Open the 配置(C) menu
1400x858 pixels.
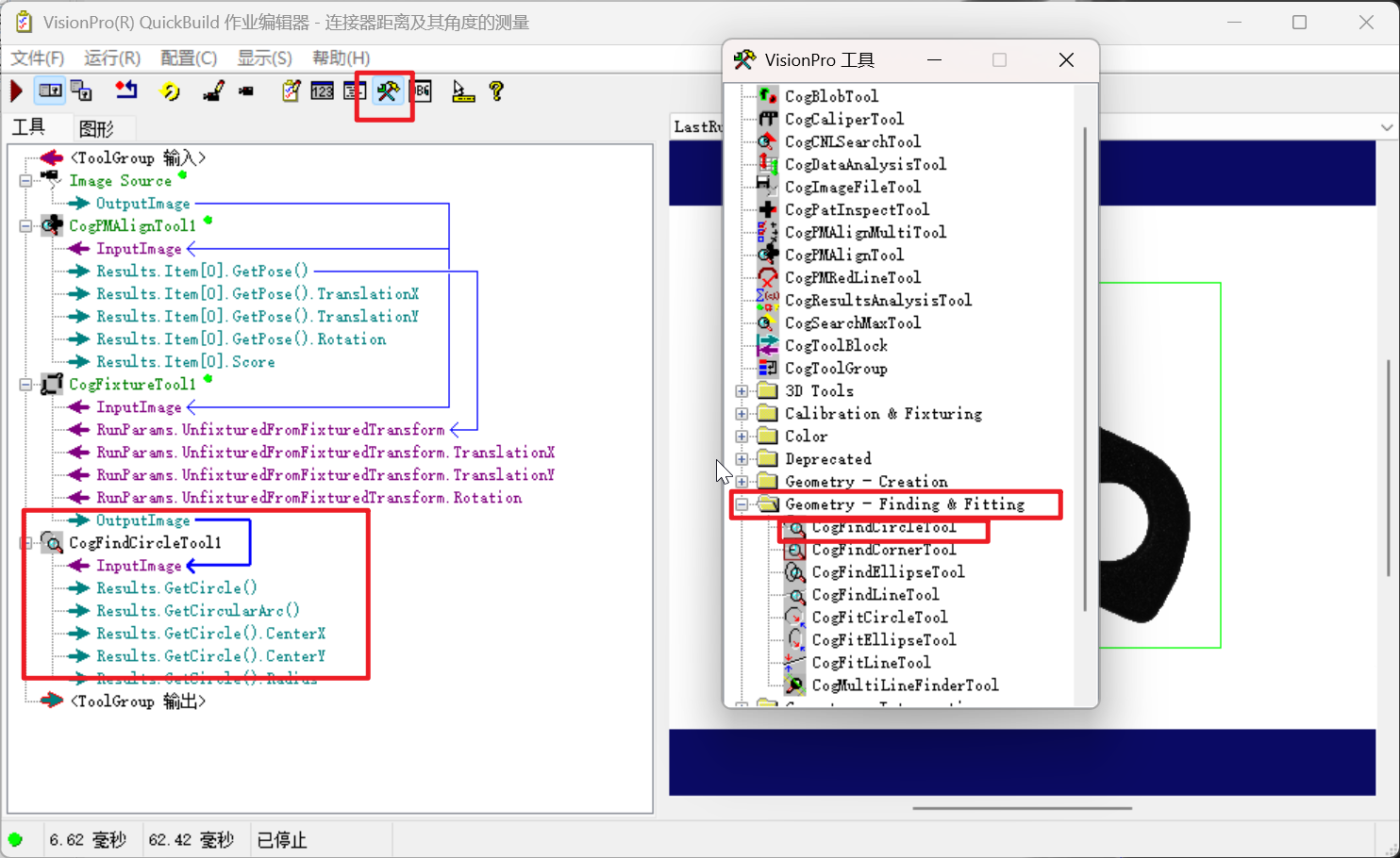pos(189,58)
